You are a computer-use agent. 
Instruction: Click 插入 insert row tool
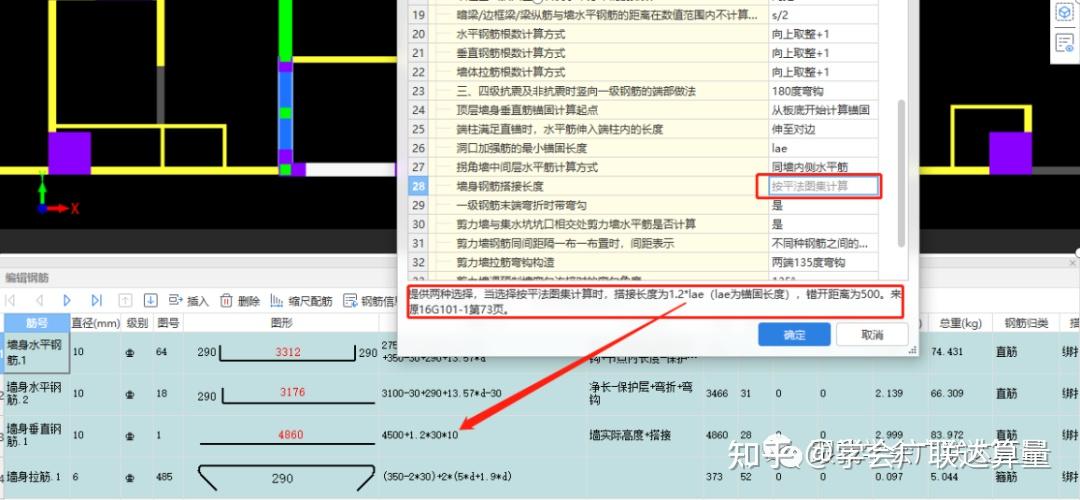click(188, 301)
